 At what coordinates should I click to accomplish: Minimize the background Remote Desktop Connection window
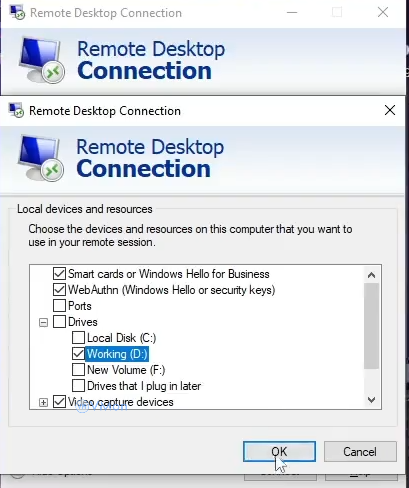(x=292, y=13)
